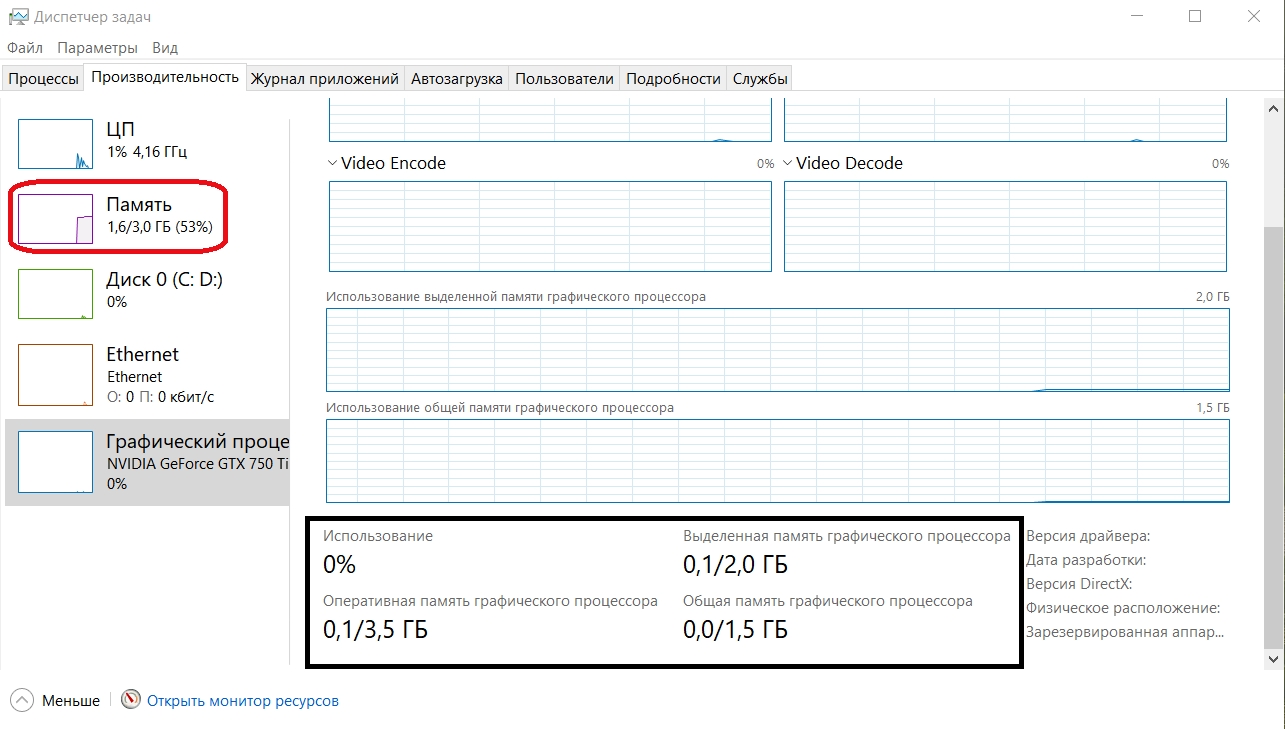Switch to the Автозагрузка tab
Image resolution: width=1285 pixels, height=729 pixels.
coord(457,79)
